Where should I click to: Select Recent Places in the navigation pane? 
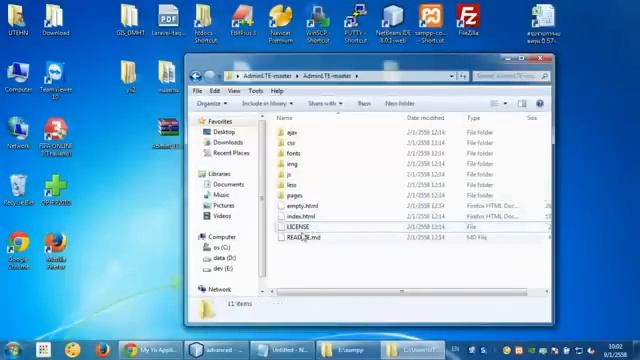tap(227, 153)
